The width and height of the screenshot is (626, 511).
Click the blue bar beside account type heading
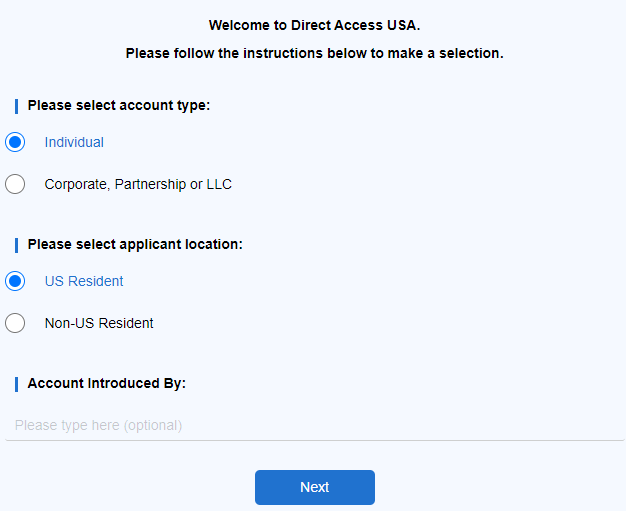[x=16, y=106]
